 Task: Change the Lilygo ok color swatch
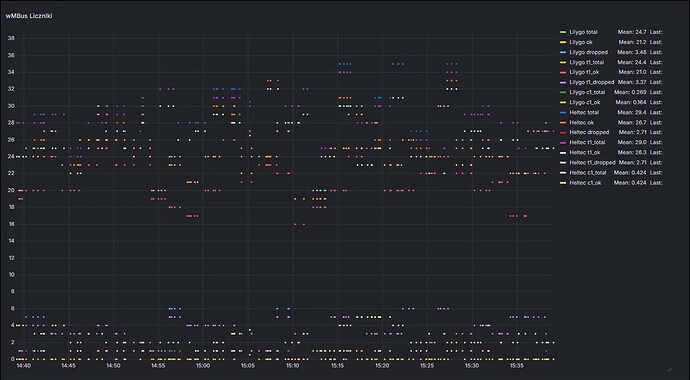tap(563, 42)
